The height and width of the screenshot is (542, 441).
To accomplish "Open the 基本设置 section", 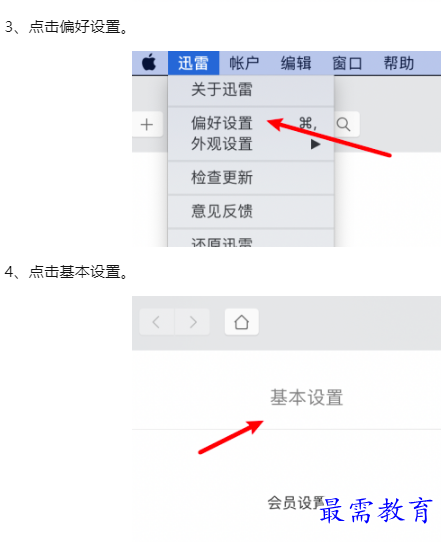I will click(x=307, y=397).
